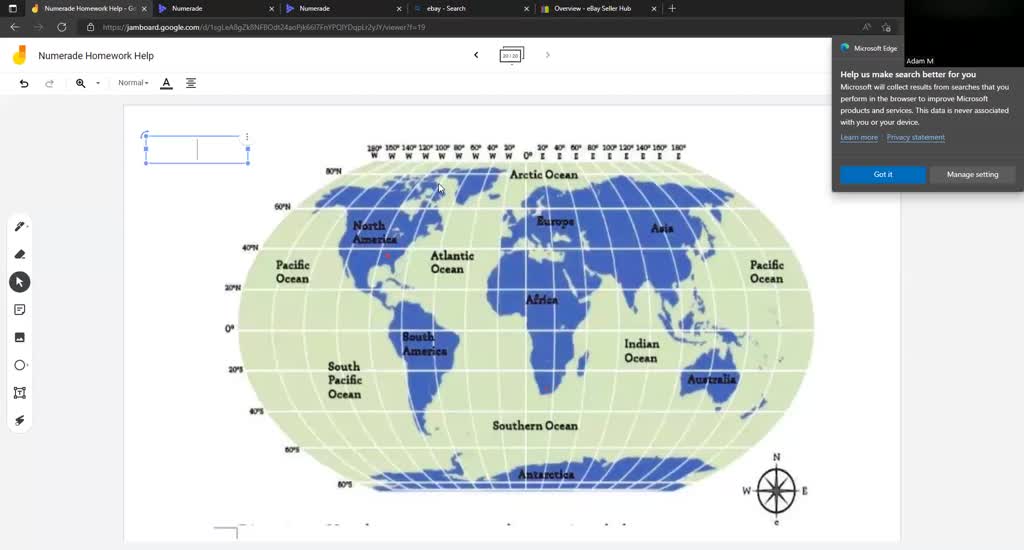Viewport: 1024px width, 550px height.
Task: Open the Privacy statement link
Action: (x=916, y=137)
